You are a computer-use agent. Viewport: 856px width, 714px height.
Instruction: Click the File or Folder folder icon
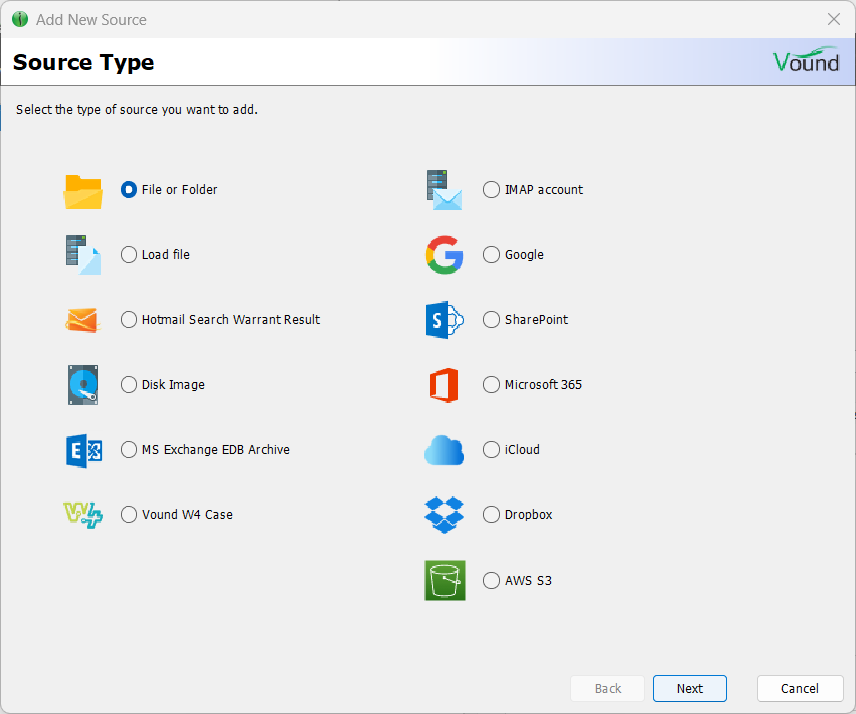pos(83,189)
